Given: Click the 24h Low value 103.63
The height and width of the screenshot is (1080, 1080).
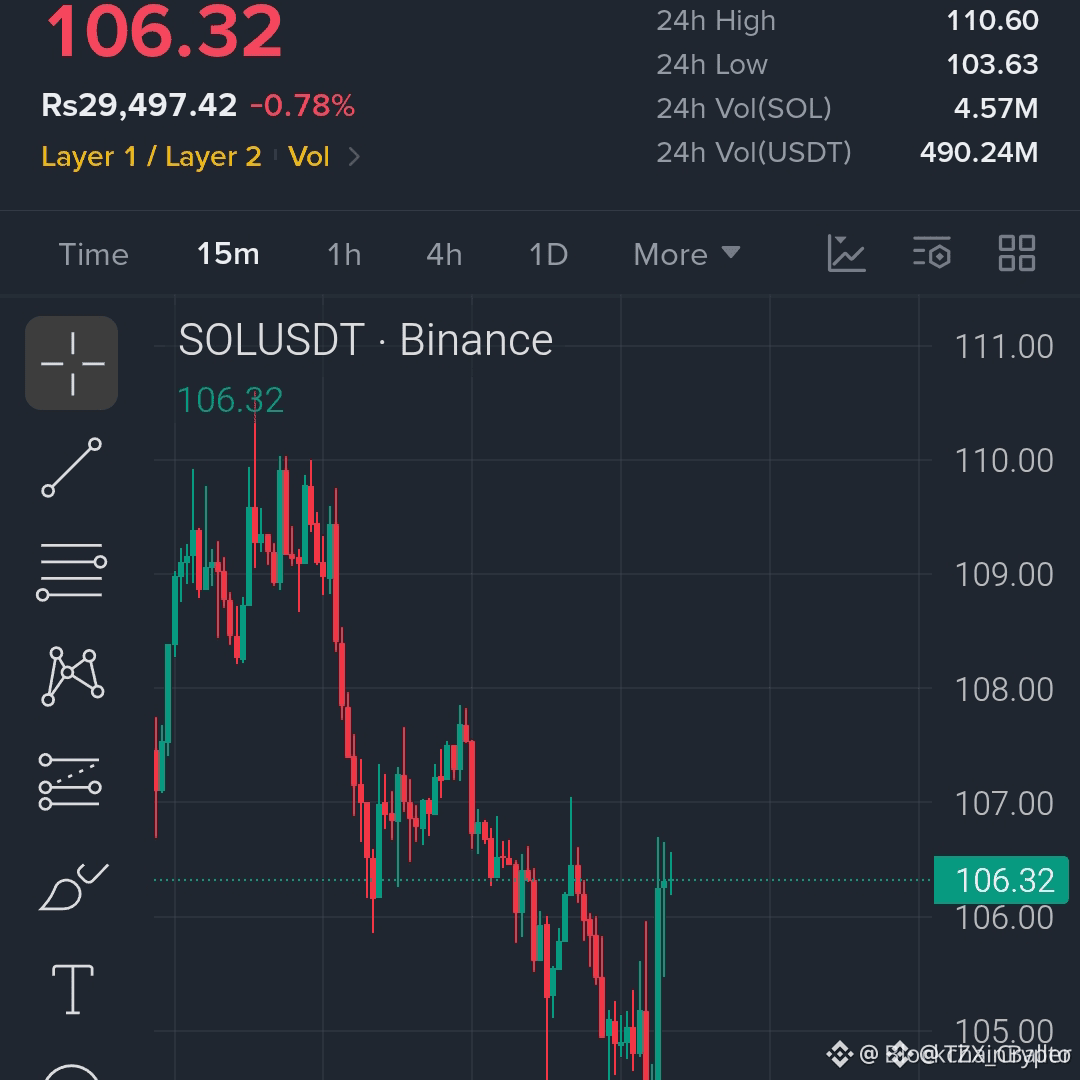Looking at the screenshot, I should (x=993, y=65).
